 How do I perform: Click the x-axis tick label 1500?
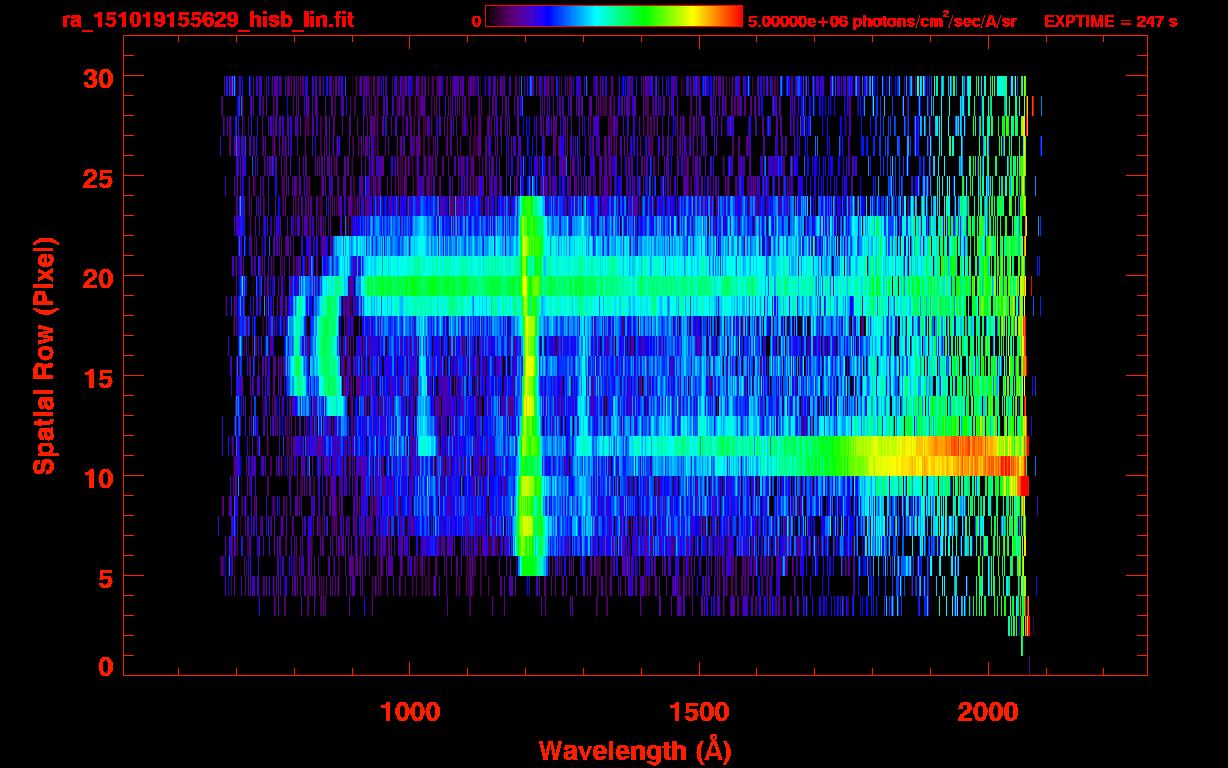pos(698,711)
